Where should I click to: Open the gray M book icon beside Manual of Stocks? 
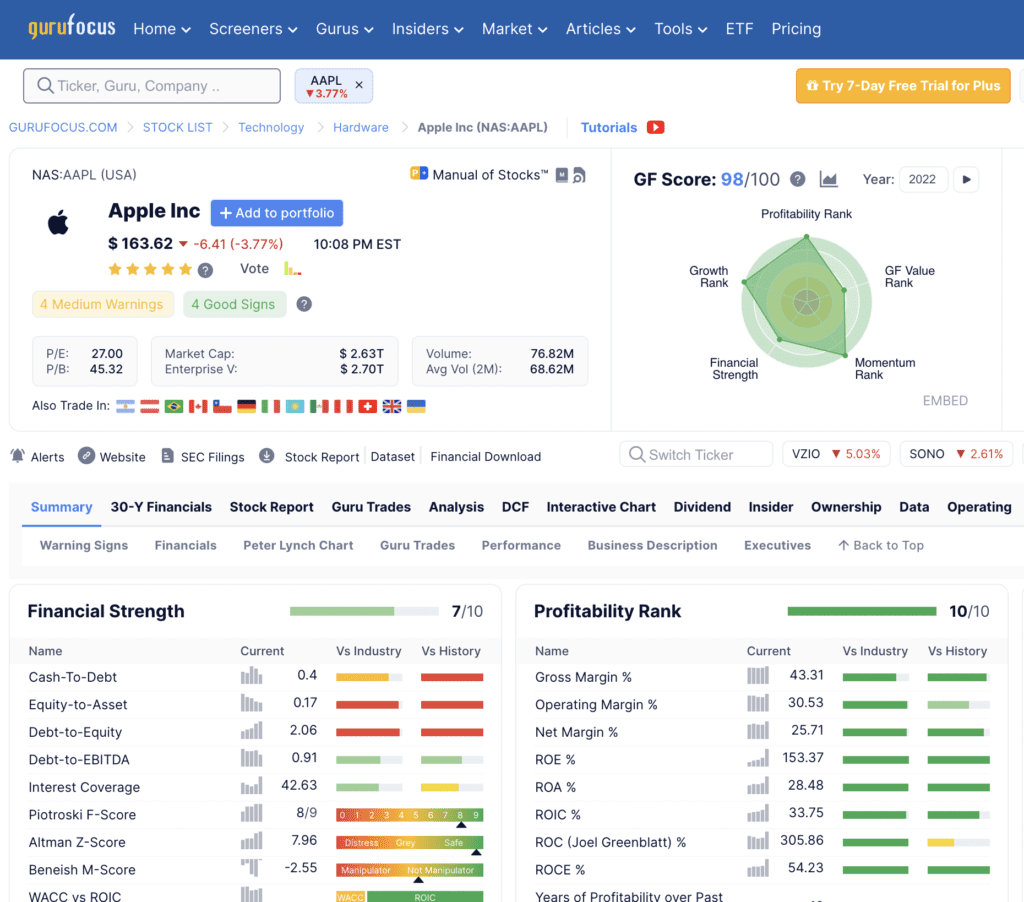(x=562, y=175)
